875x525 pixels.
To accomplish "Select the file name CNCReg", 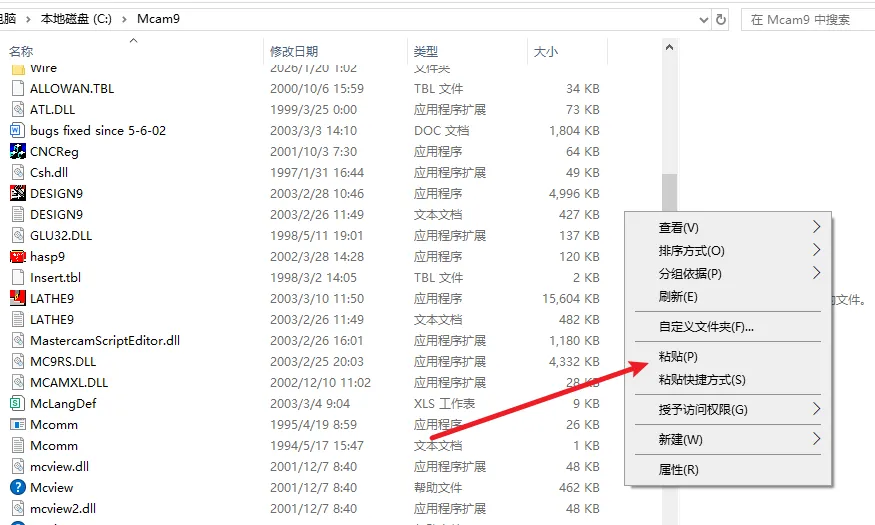I will [54, 152].
